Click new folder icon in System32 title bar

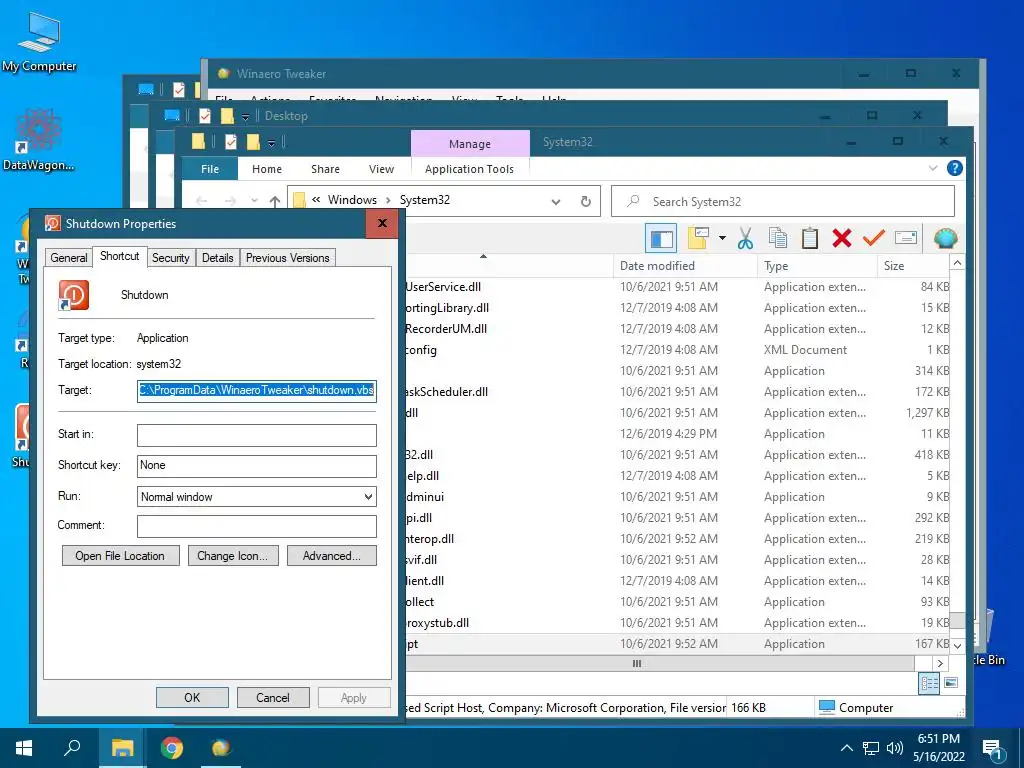coord(253,142)
